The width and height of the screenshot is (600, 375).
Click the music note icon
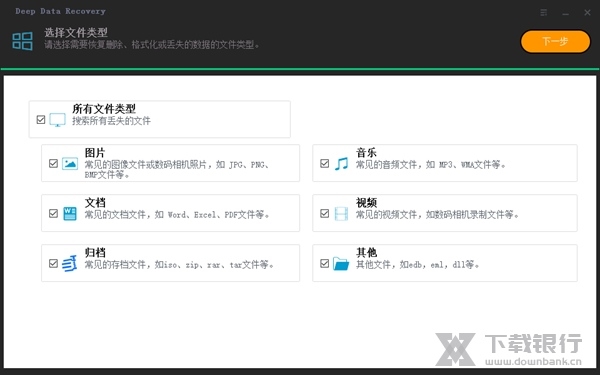[341, 163]
